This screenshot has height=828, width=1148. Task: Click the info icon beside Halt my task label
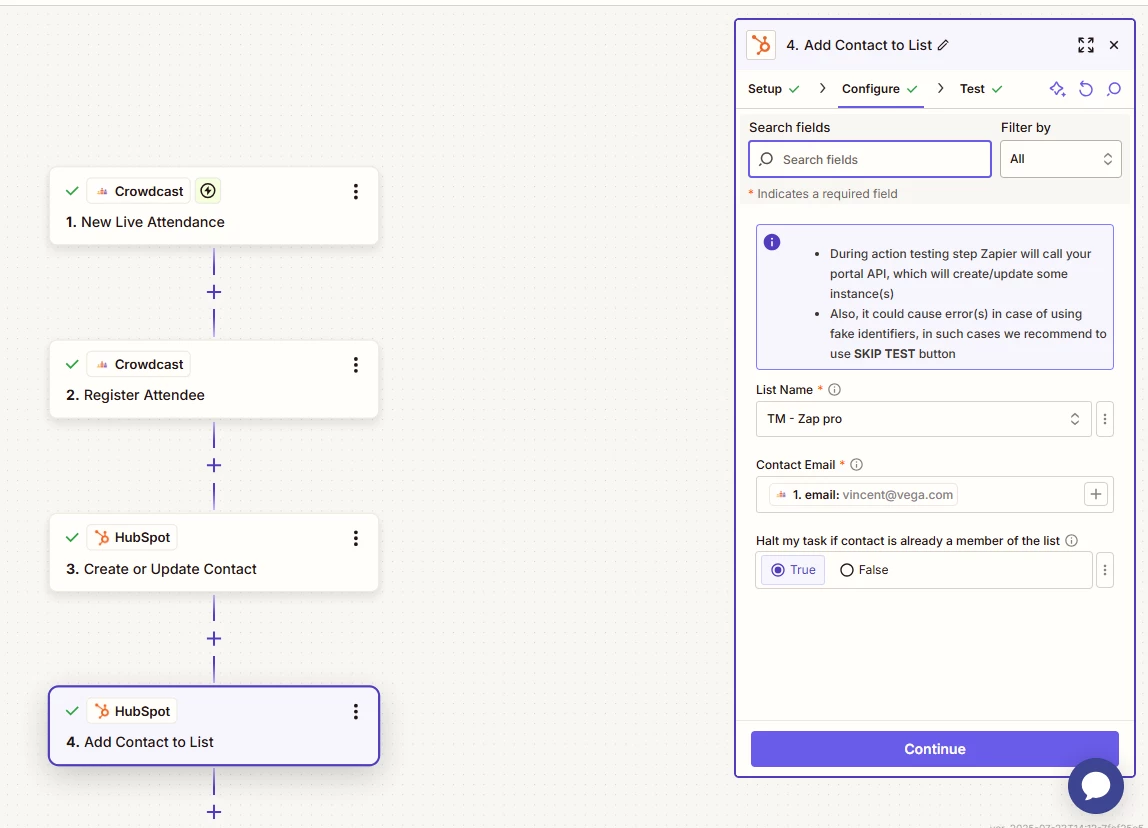[1071, 540]
